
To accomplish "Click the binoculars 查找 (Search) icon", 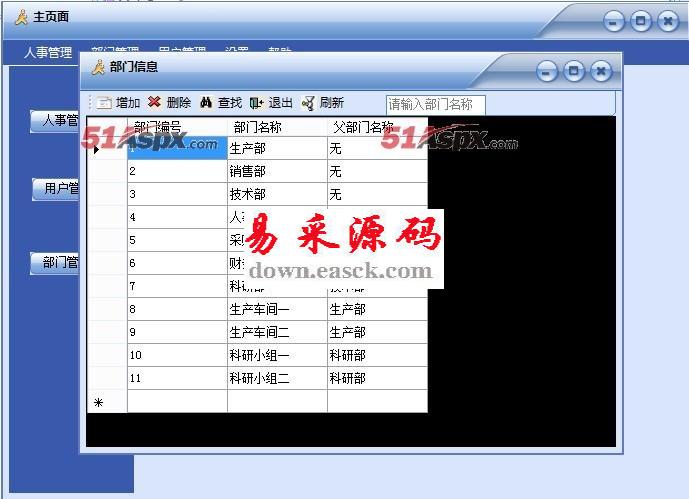I will 206,103.
